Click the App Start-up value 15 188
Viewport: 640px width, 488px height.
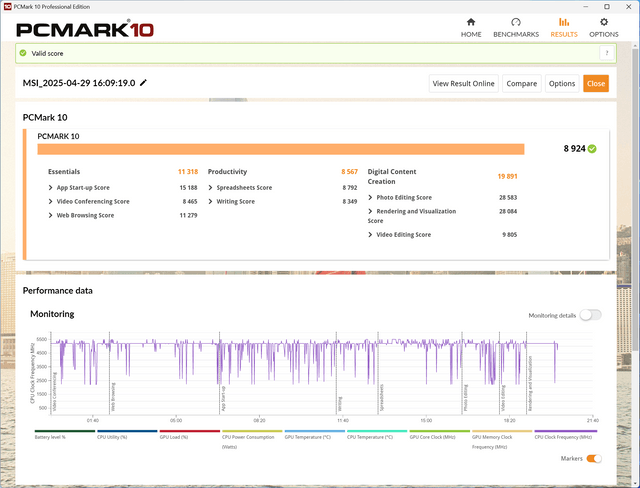(188, 188)
